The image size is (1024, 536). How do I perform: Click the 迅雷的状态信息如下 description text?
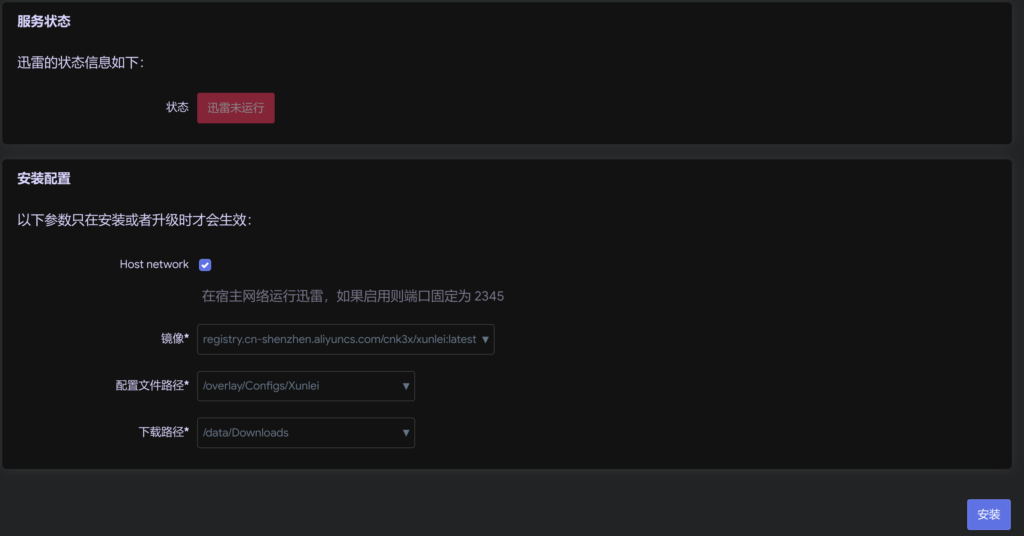[x=80, y=63]
